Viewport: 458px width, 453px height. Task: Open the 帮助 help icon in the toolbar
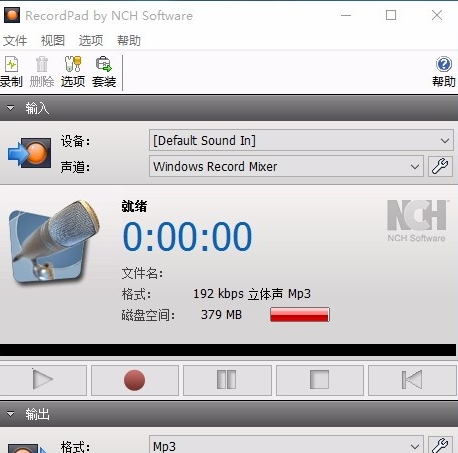coord(444,72)
